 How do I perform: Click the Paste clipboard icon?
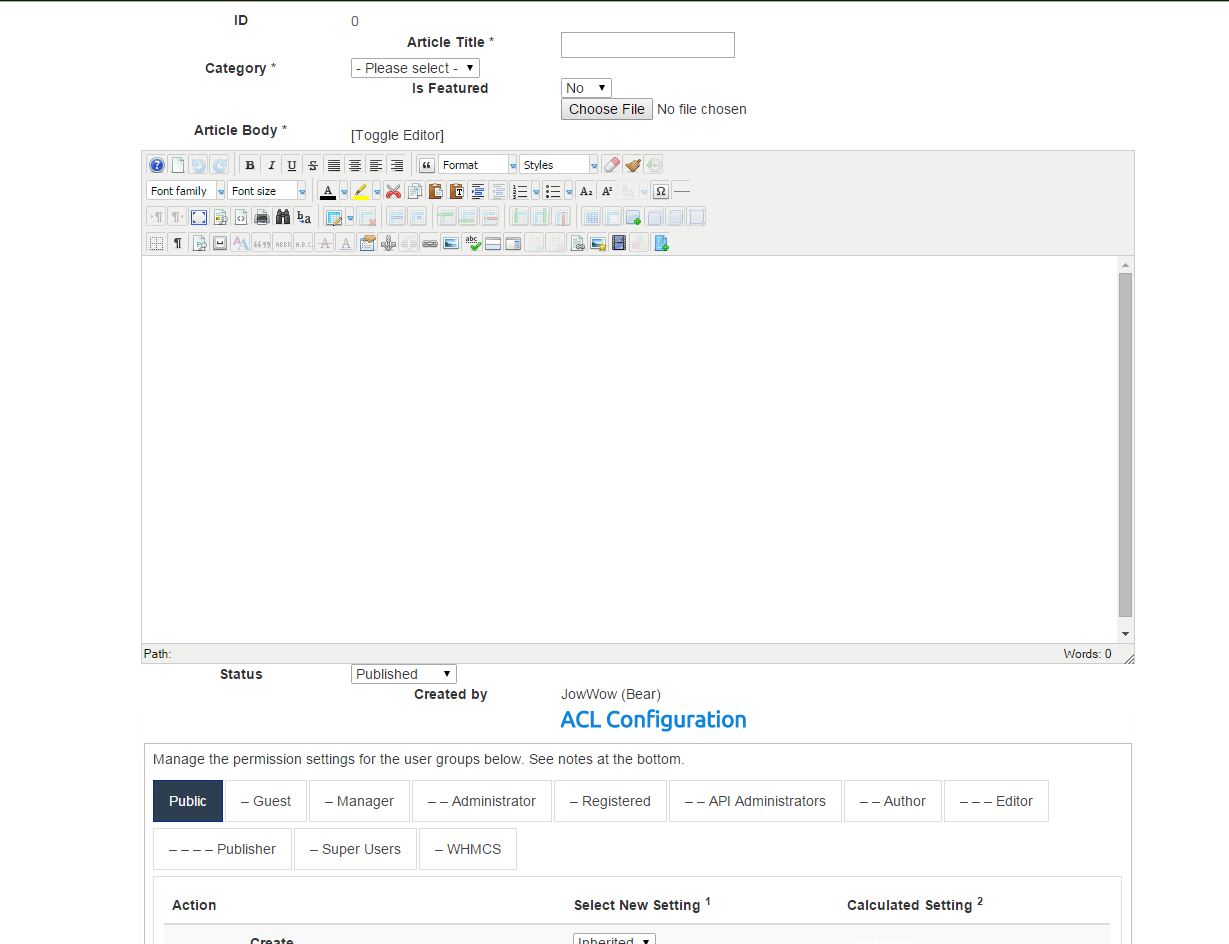click(x=435, y=191)
